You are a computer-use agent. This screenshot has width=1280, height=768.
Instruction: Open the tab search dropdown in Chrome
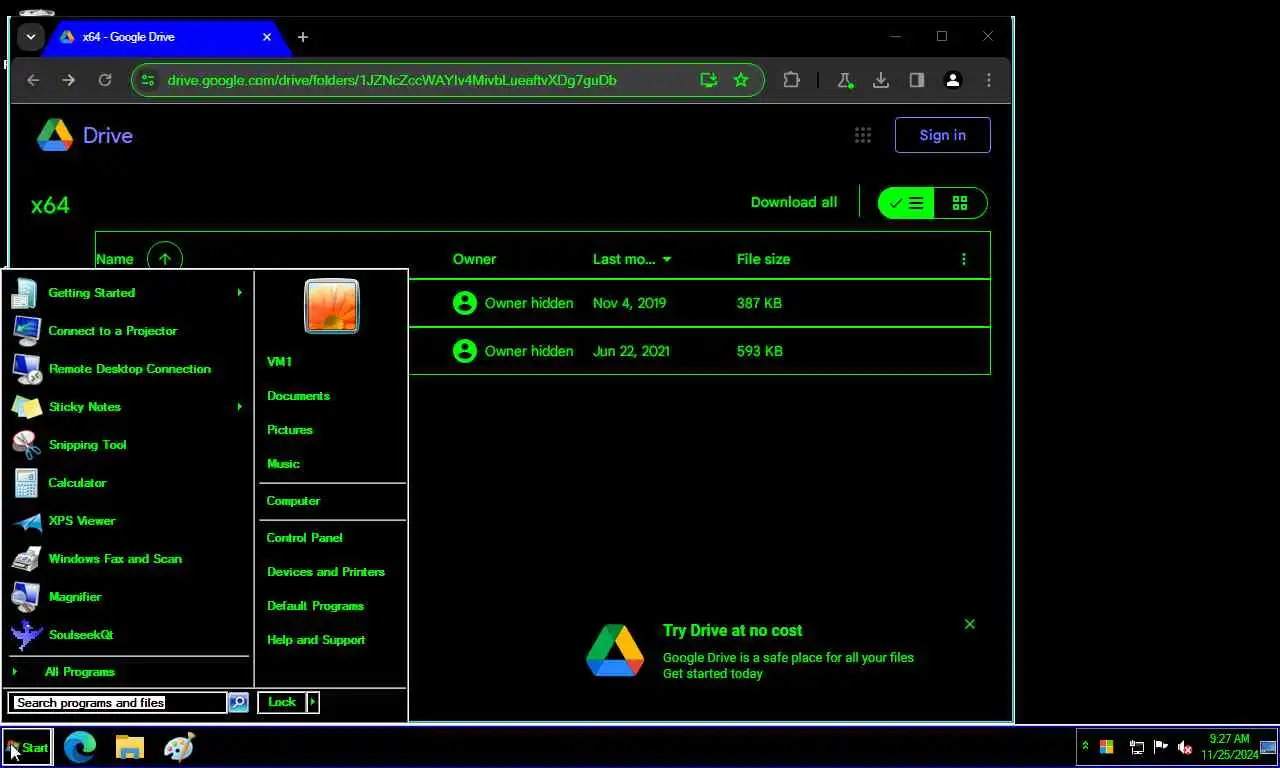[x=31, y=37]
